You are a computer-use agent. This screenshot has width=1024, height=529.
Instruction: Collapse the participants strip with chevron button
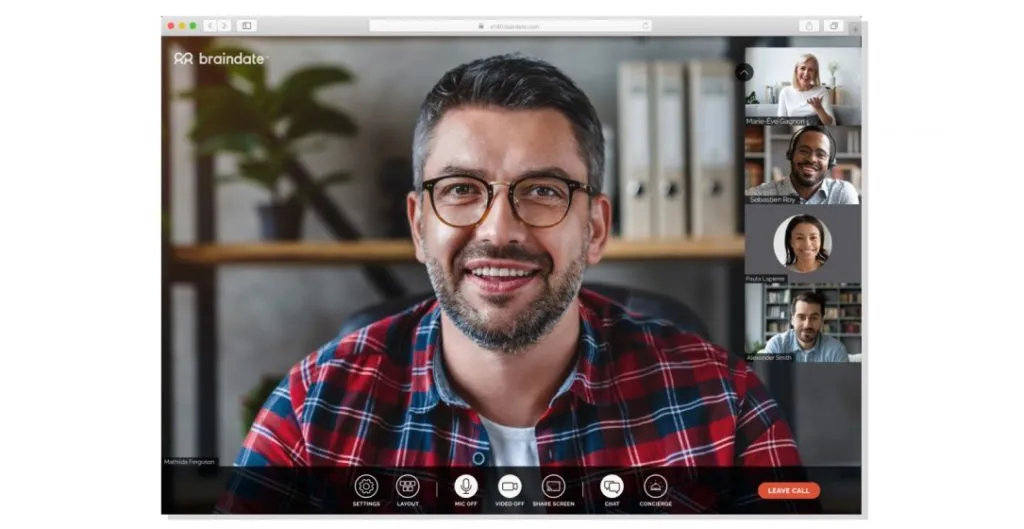click(744, 72)
